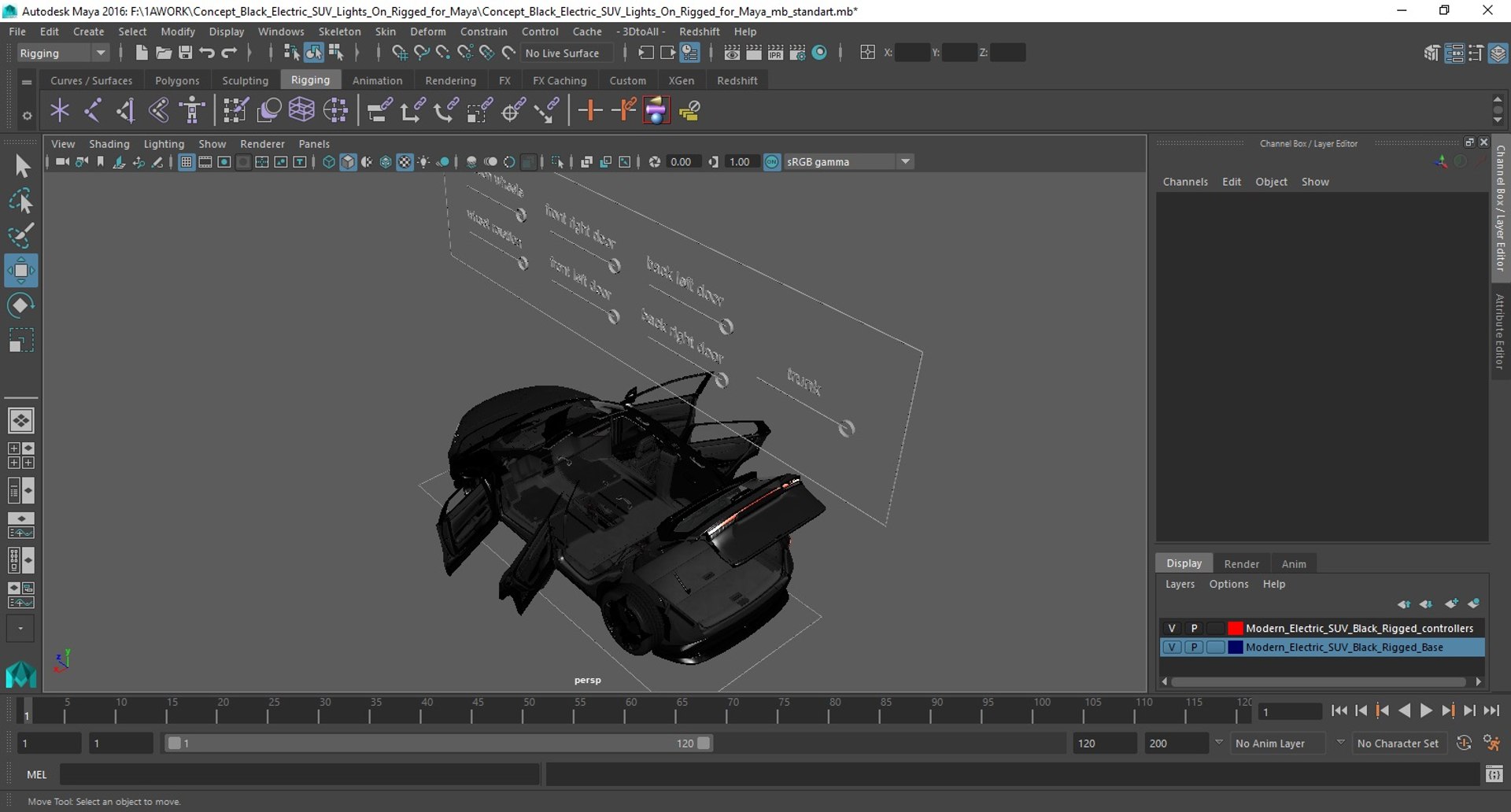Select the Rotate tool

21,305
